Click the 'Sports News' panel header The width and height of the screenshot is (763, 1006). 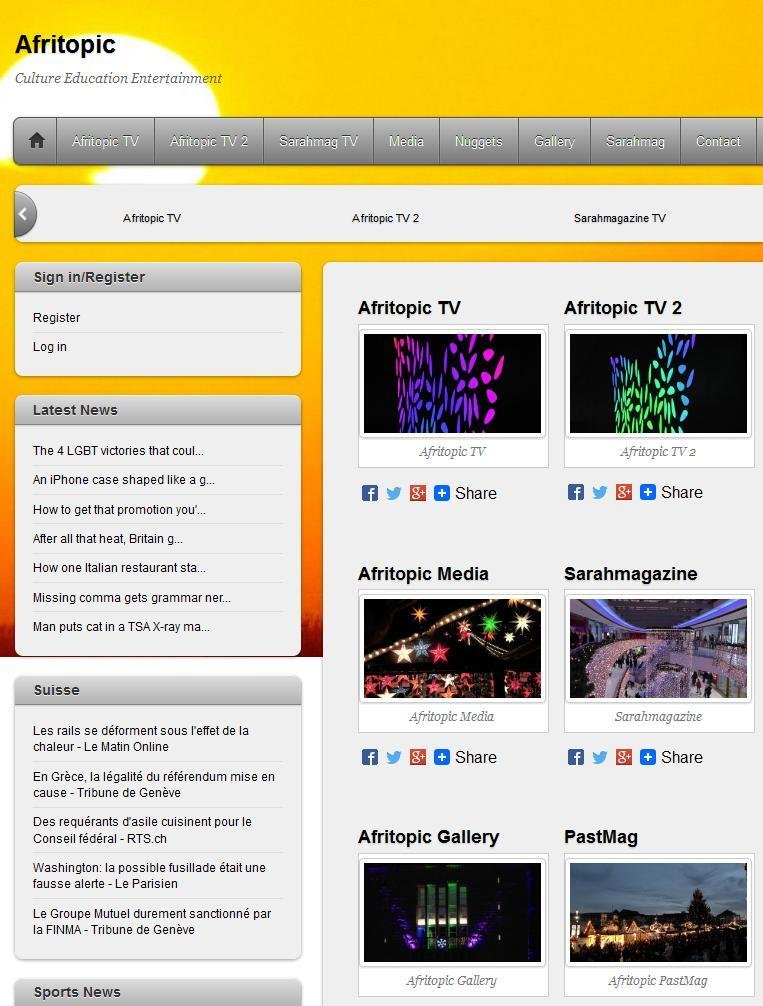tap(158, 992)
